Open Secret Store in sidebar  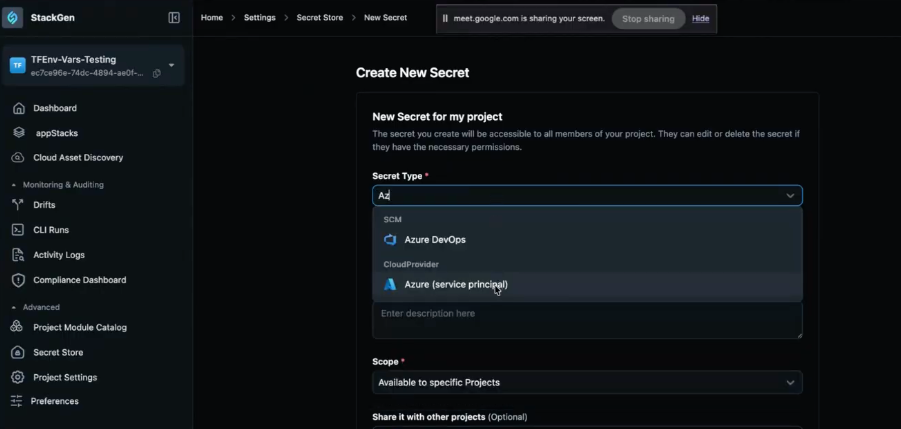tap(58, 352)
